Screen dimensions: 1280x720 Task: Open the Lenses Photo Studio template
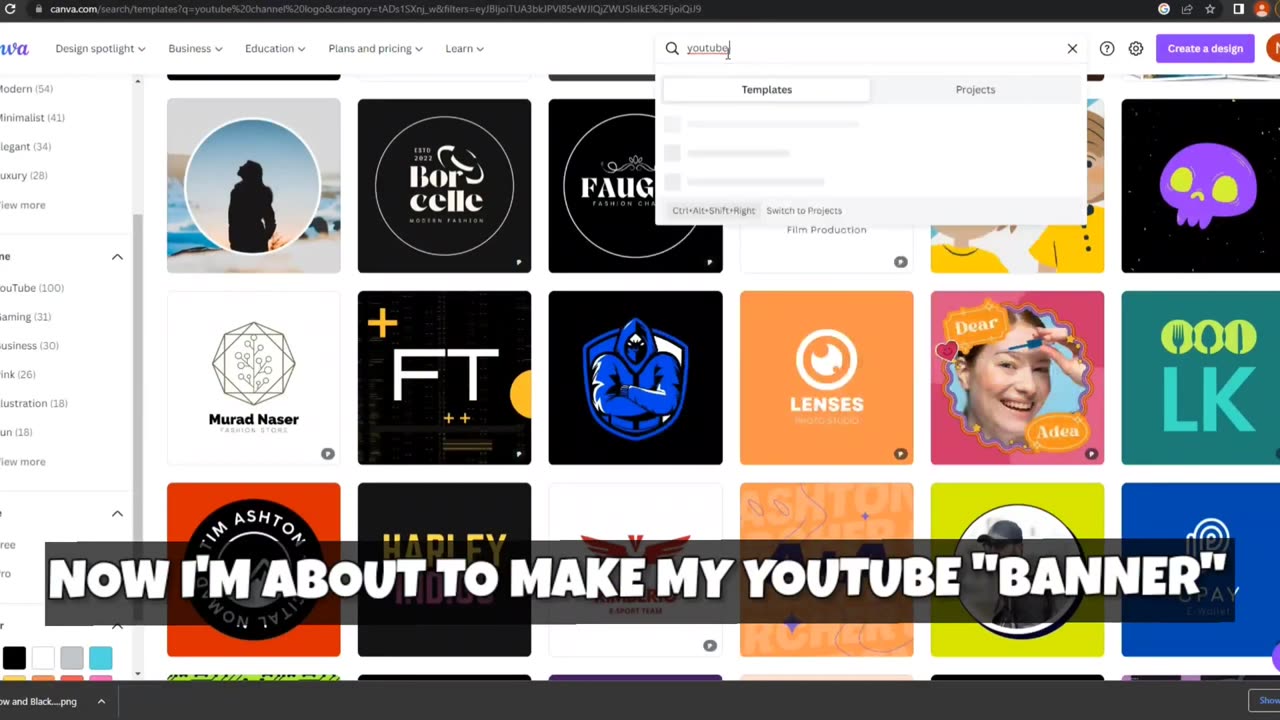[x=826, y=378]
